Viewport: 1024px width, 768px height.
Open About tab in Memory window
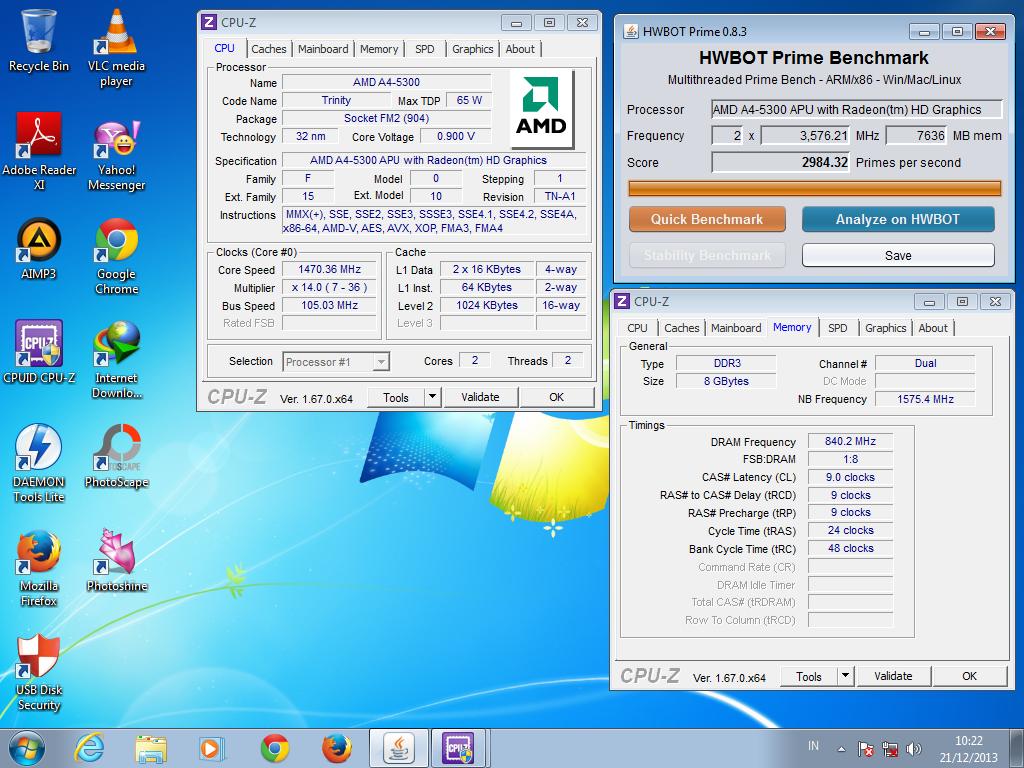933,328
